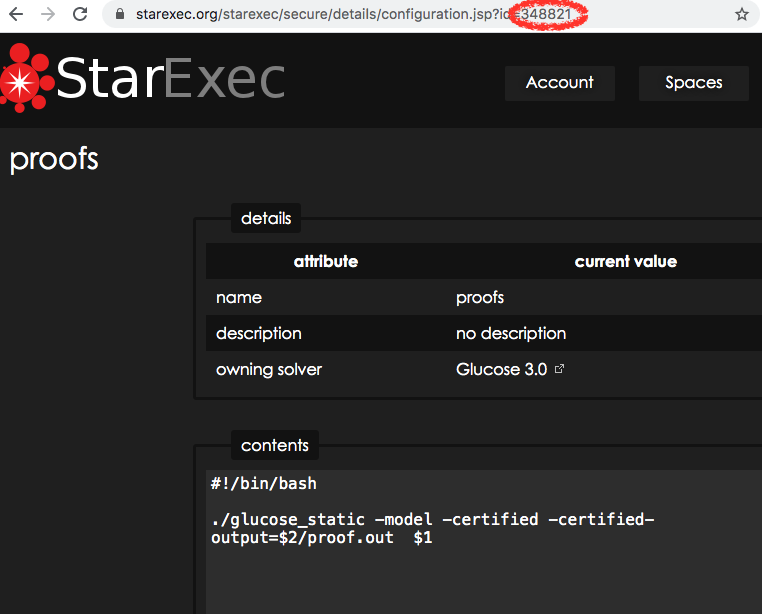The width and height of the screenshot is (762, 614).
Task: Click external link icon beside Glucose 3.0
Action: pyautogui.click(x=559, y=369)
